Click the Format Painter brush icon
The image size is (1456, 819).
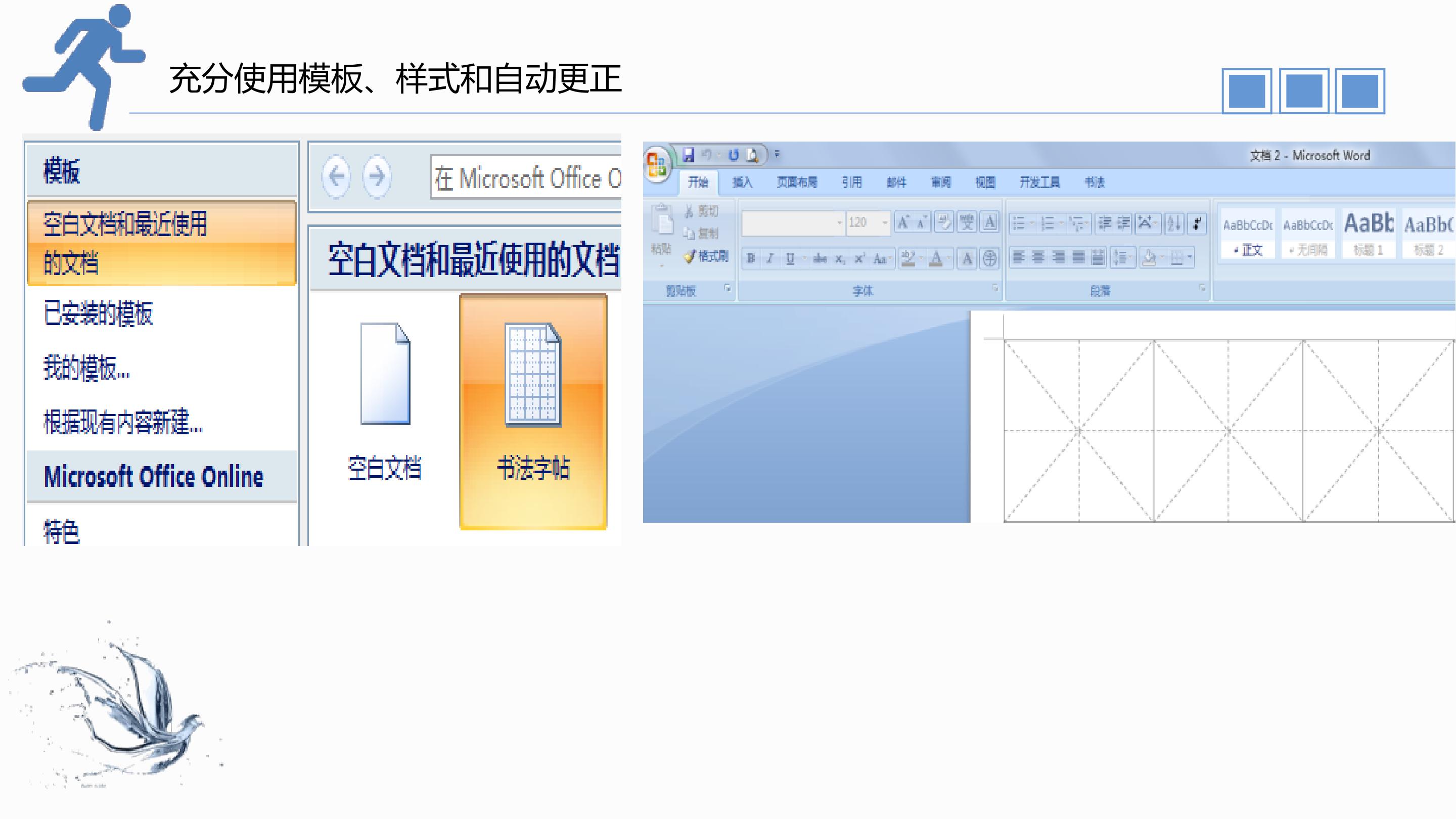689,257
